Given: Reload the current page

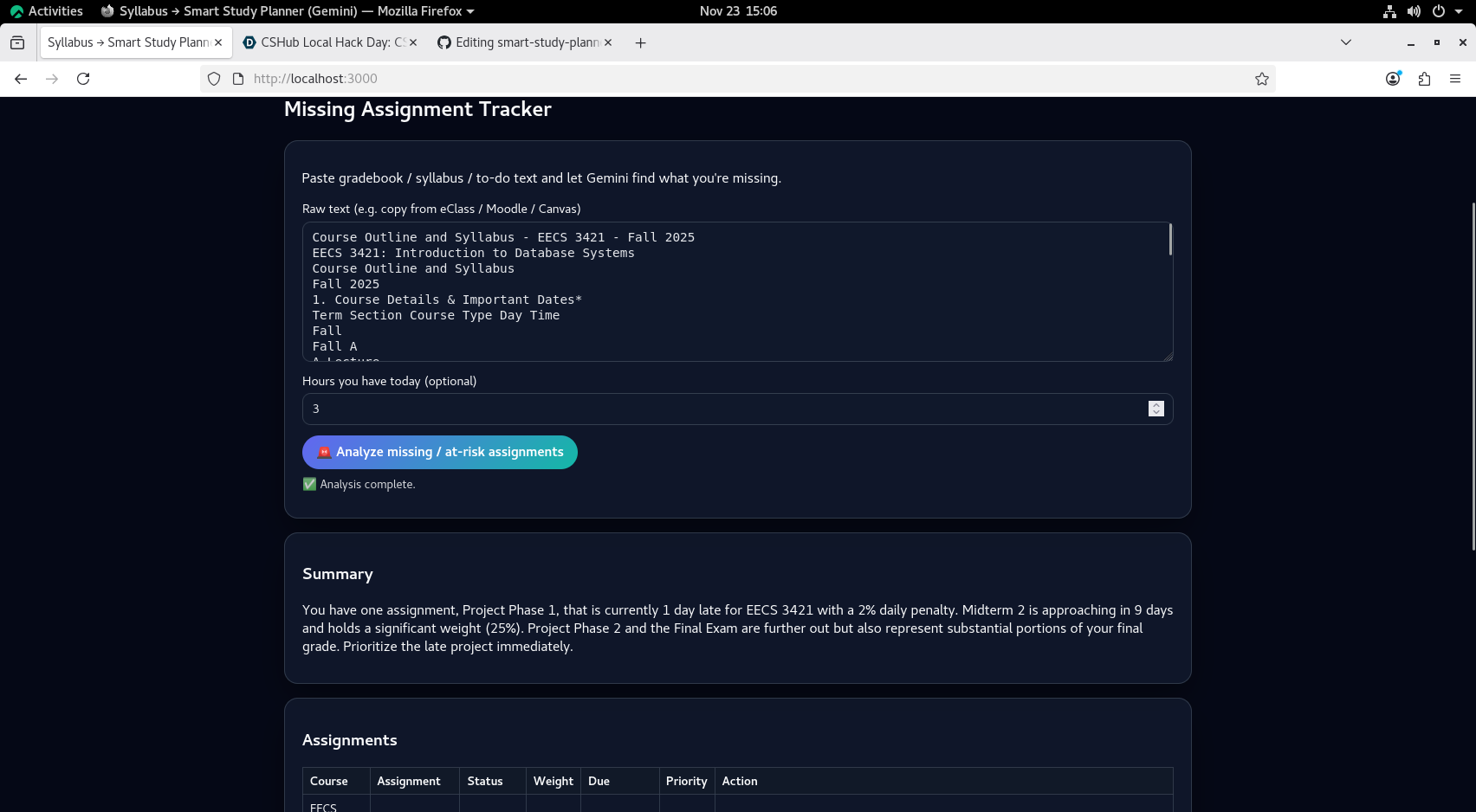Looking at the screenshot, I should (83, 79).
